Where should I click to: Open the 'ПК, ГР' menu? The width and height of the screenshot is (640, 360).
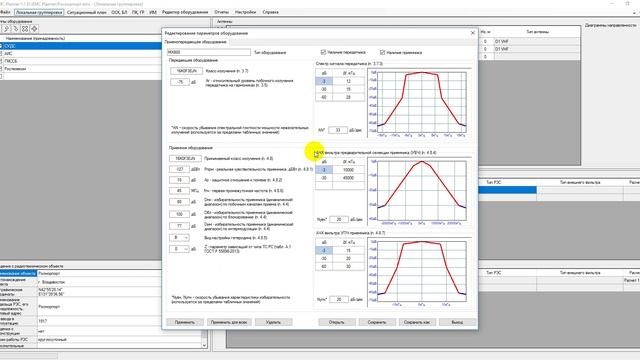pos(138,12)
